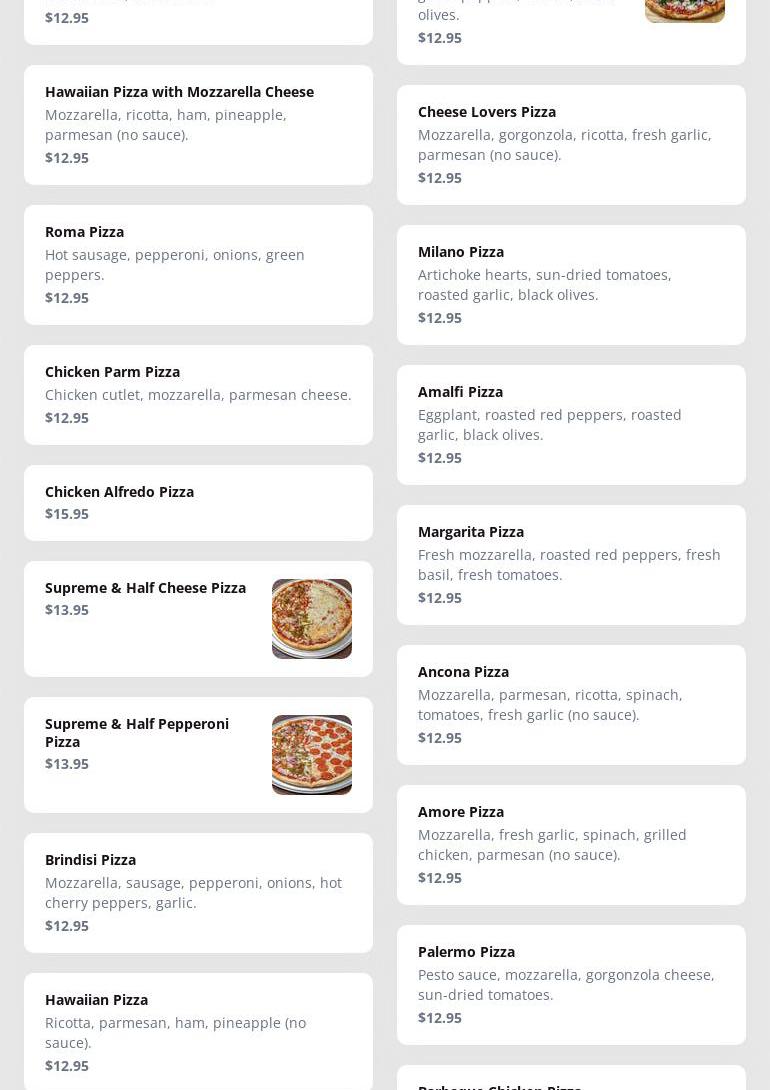The width and height of the screenshot is (770, 1090).
Task: View the Supreme & Half Pepperoni Pizza photo
Action: (x=312, y=755)
